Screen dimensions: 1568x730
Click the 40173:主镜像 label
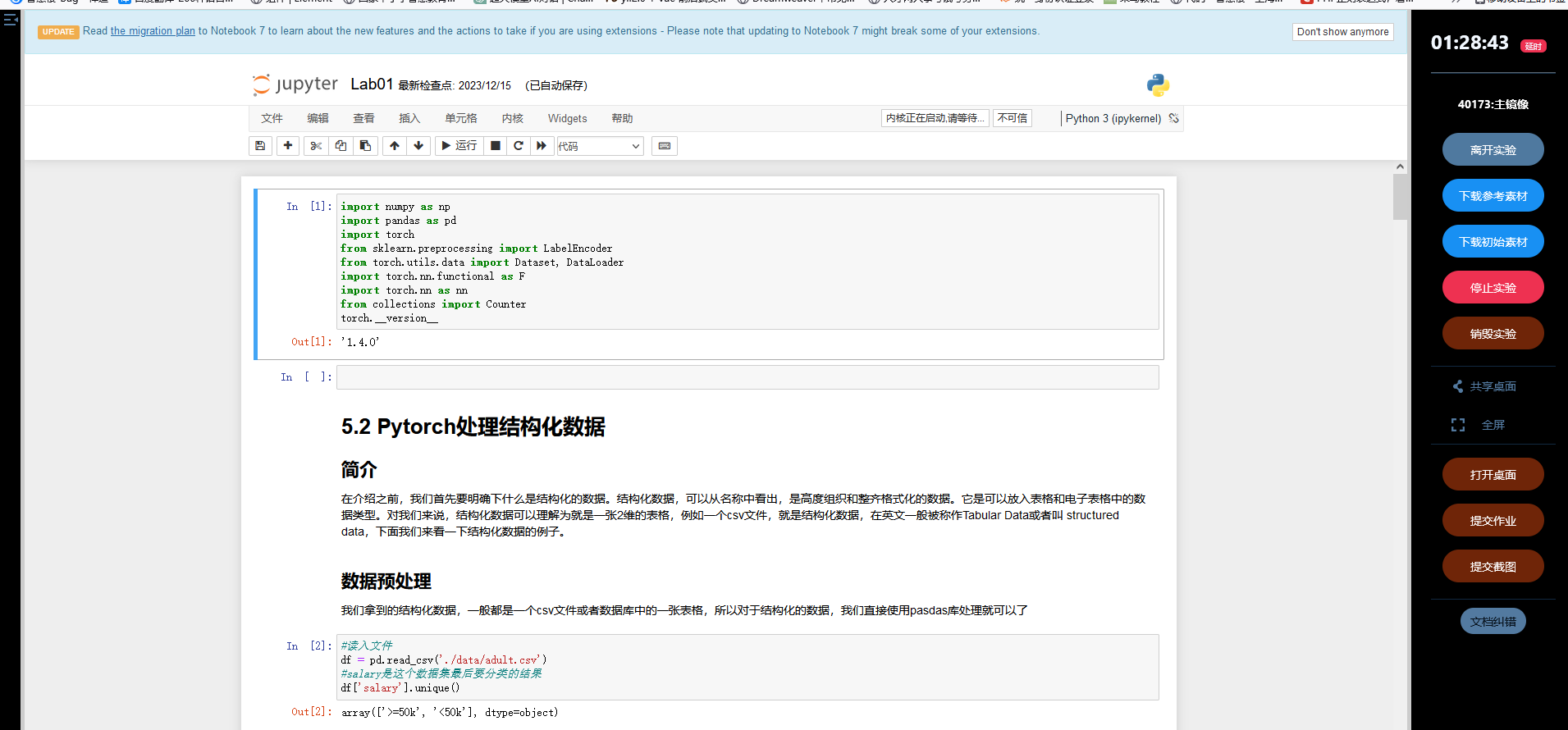click(1493, 104)
